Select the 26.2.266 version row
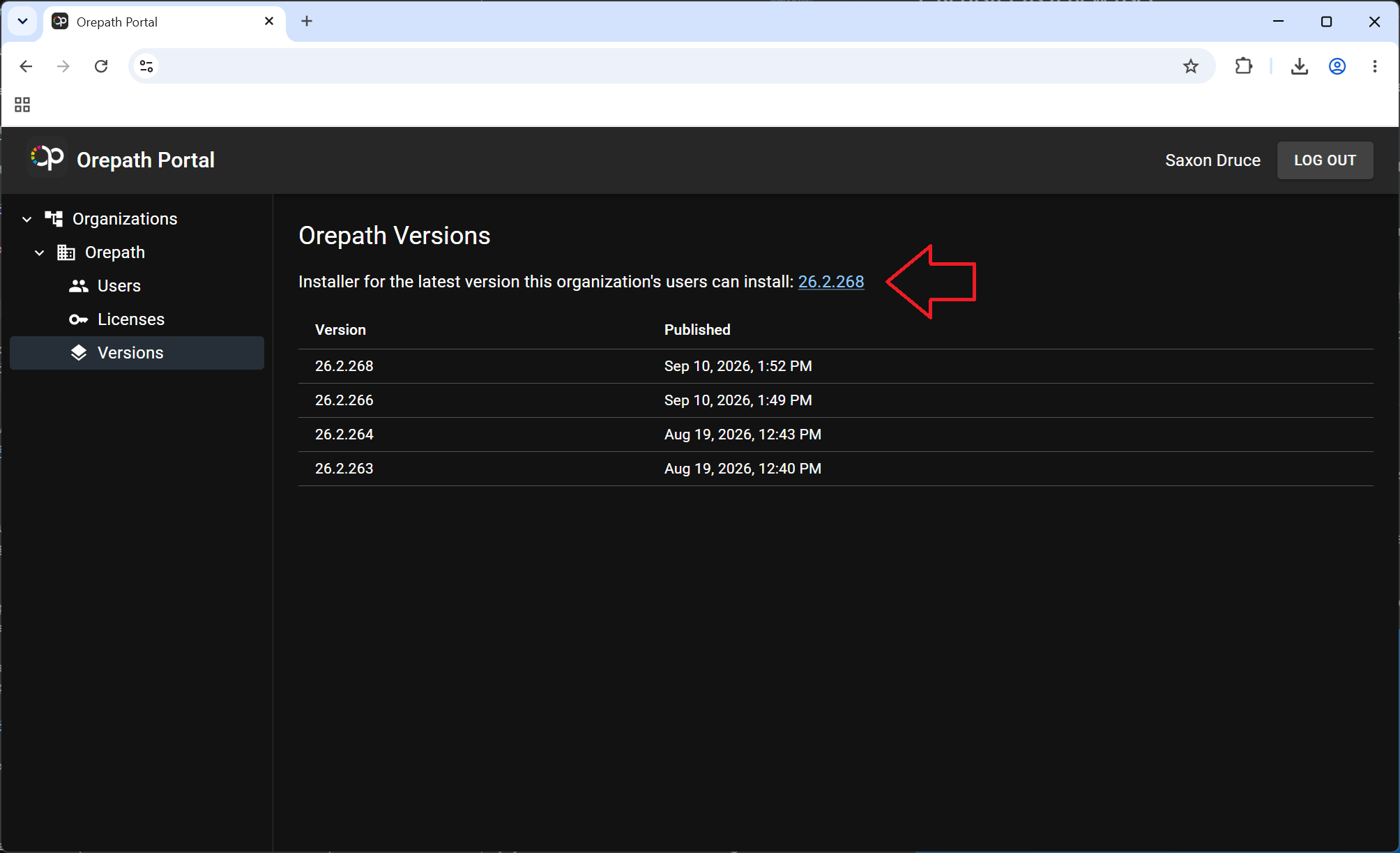This screenshot has width=1400, height=853. coord(835,400)
